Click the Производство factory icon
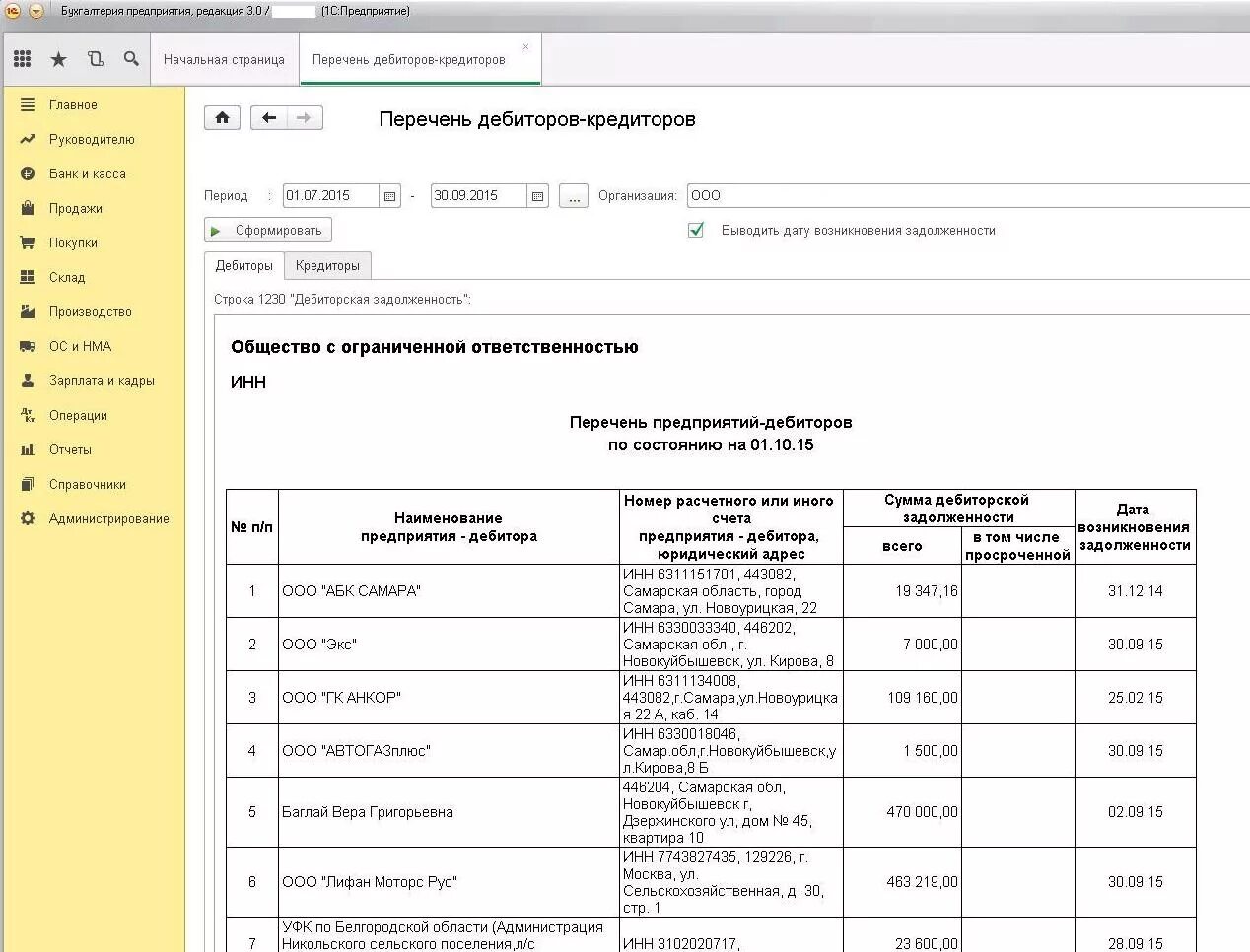Image resolution: width=1250 pixels, height=952 pixels. point(28,311)
